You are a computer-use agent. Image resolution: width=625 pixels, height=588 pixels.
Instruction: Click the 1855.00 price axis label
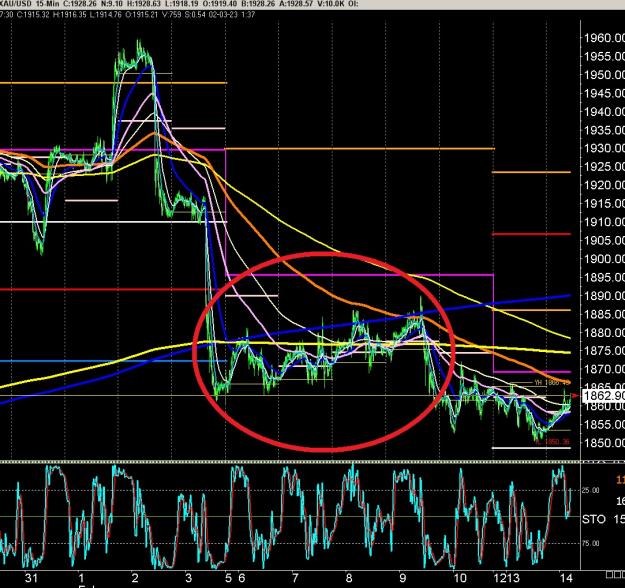point(604,425)
